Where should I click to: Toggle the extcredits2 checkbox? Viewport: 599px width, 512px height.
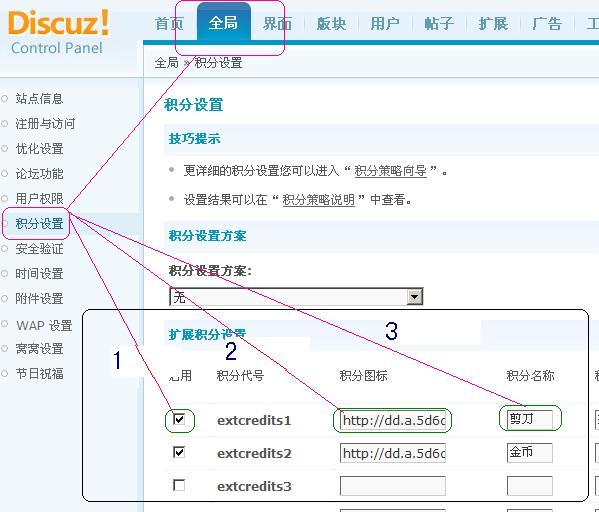(179, 452)
